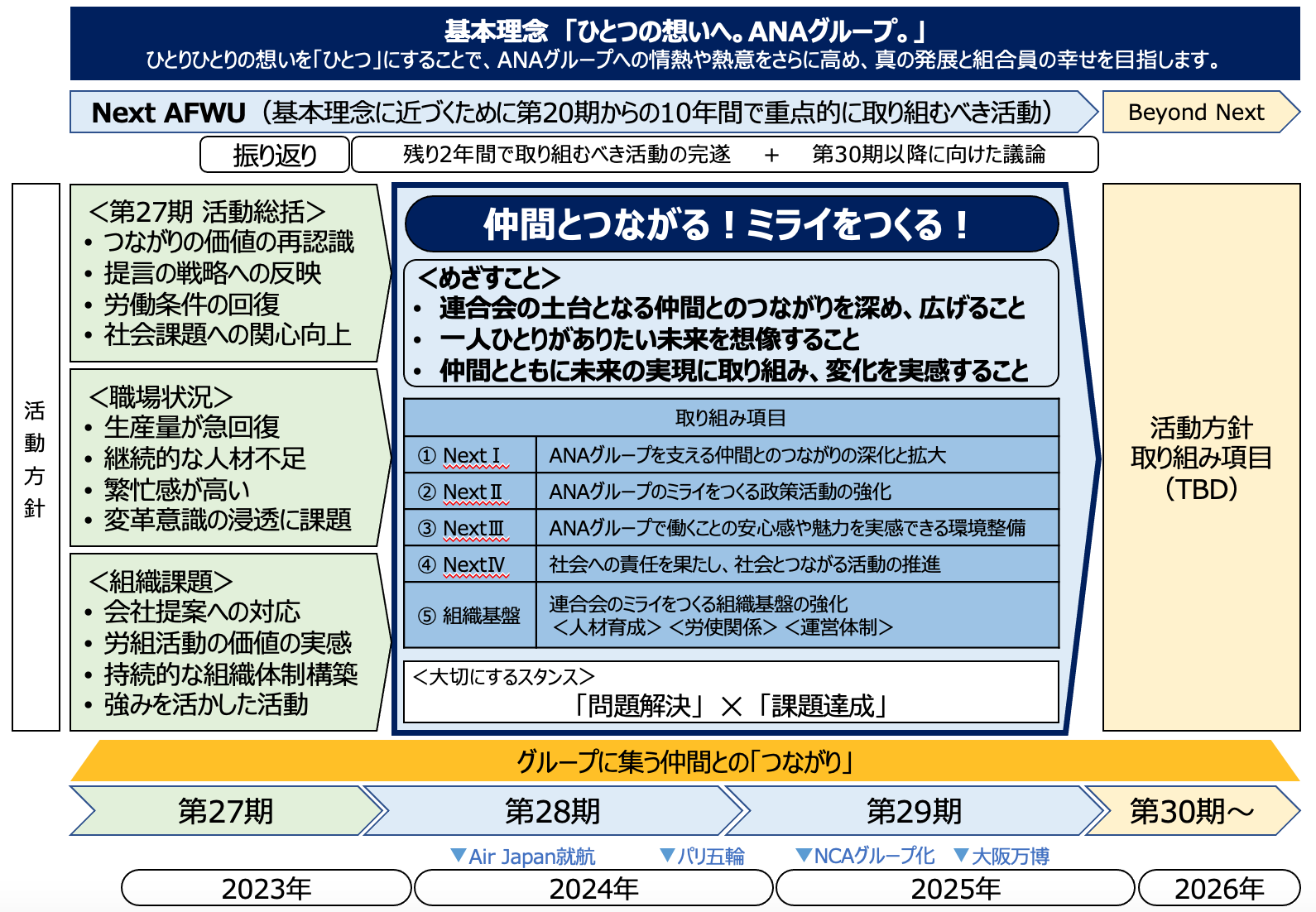
Task: Click the 第30期以降に向けた議論 text
Action: point(928,155)
